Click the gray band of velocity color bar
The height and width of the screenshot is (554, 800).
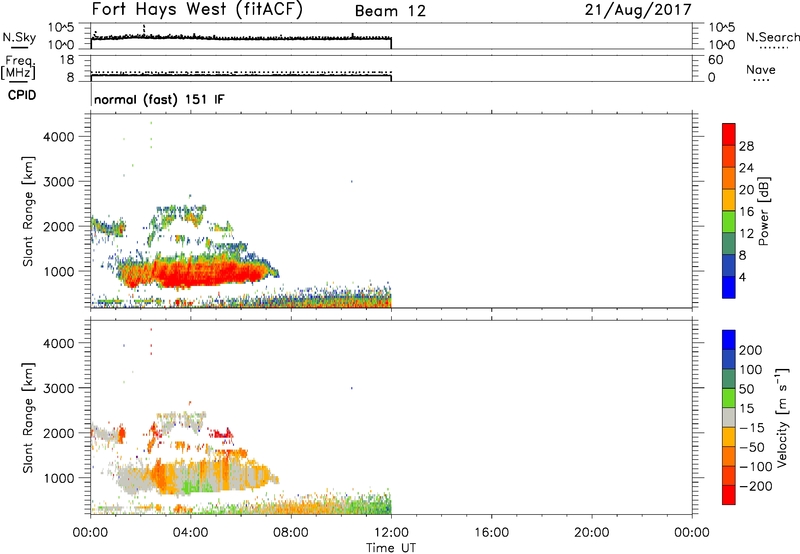pos(729,417)
